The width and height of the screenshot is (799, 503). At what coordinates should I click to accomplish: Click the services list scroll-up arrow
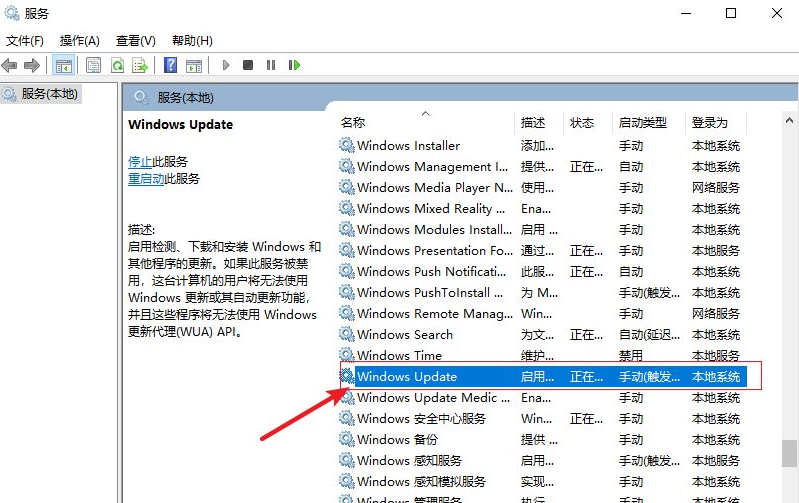(789, 121)
